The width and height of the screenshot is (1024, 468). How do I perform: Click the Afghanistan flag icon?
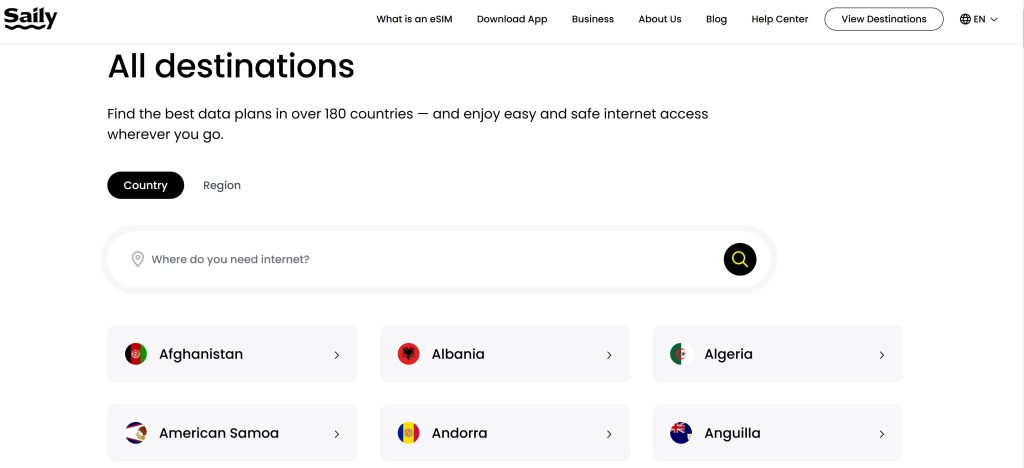coord(136,354)
